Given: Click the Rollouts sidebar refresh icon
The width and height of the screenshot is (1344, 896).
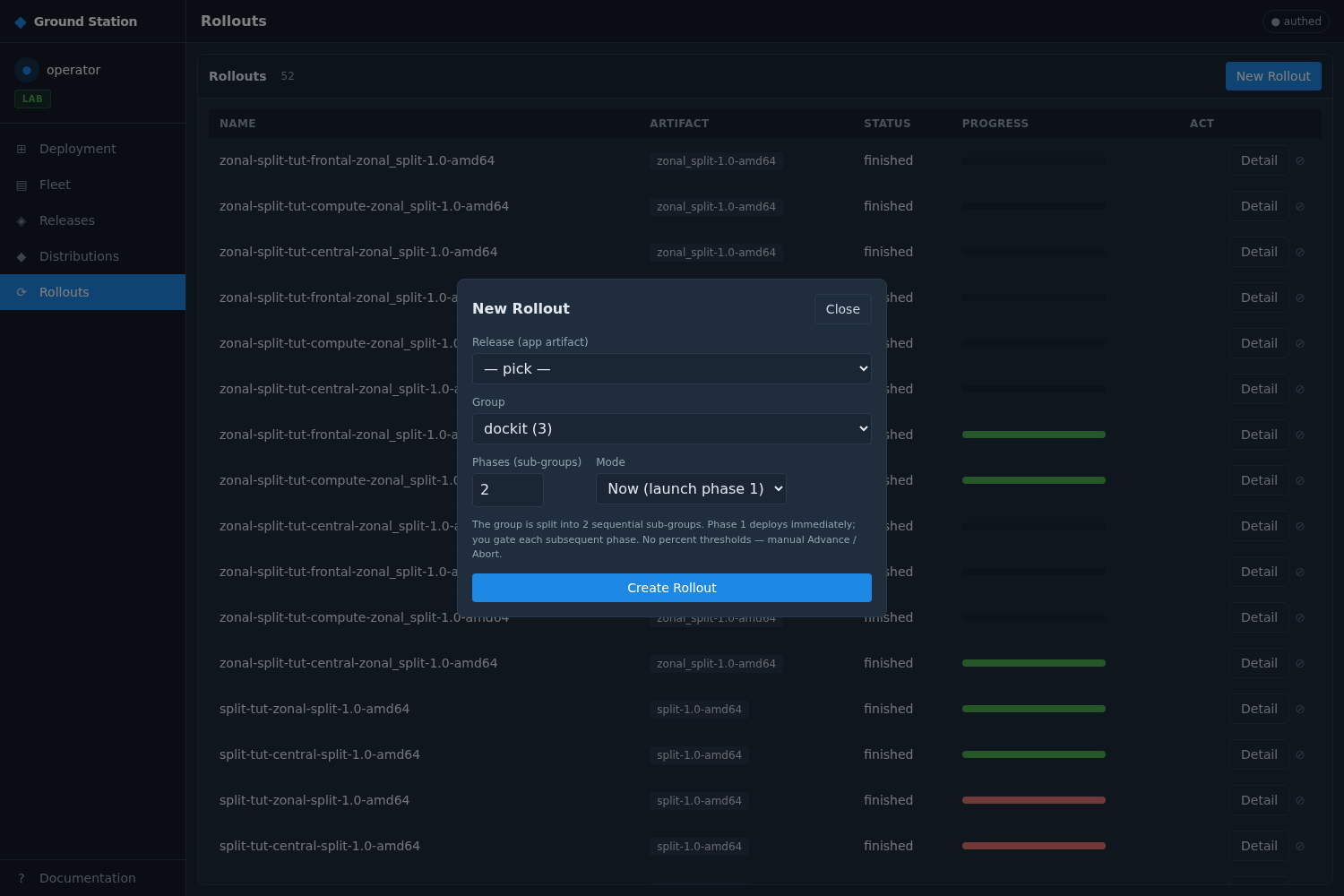Looking at the screenshot, I should [x=22, y=292].
